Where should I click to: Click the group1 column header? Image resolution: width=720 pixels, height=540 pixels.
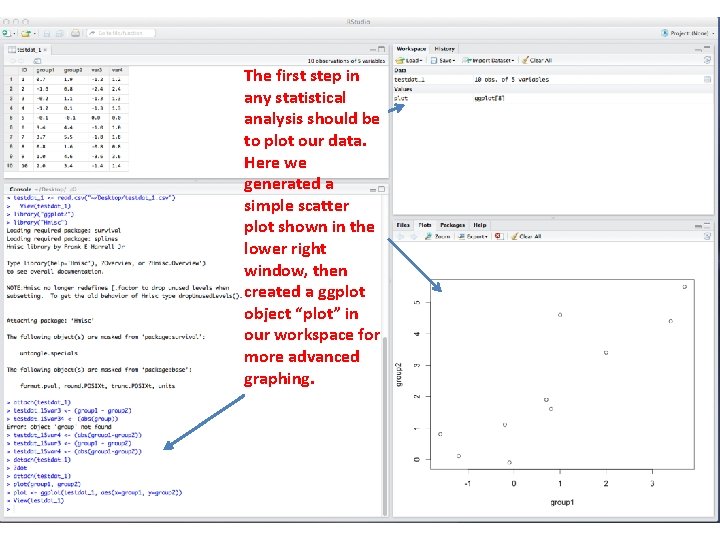[x=45, y=70]
